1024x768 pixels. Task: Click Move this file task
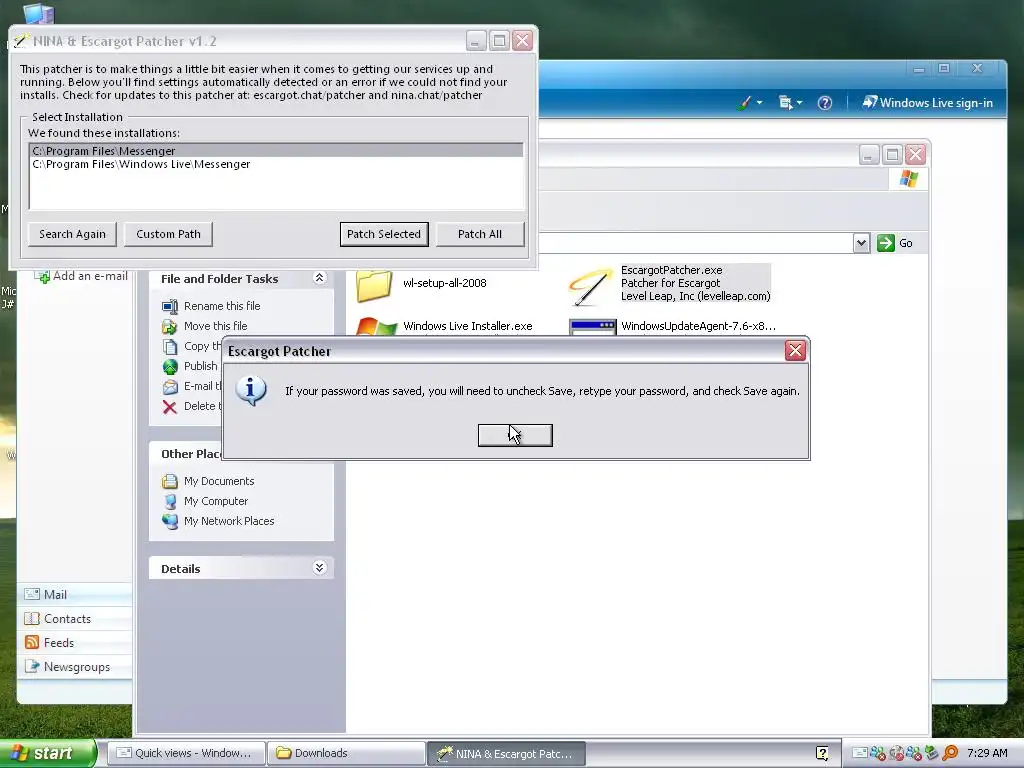click(216, 326)
